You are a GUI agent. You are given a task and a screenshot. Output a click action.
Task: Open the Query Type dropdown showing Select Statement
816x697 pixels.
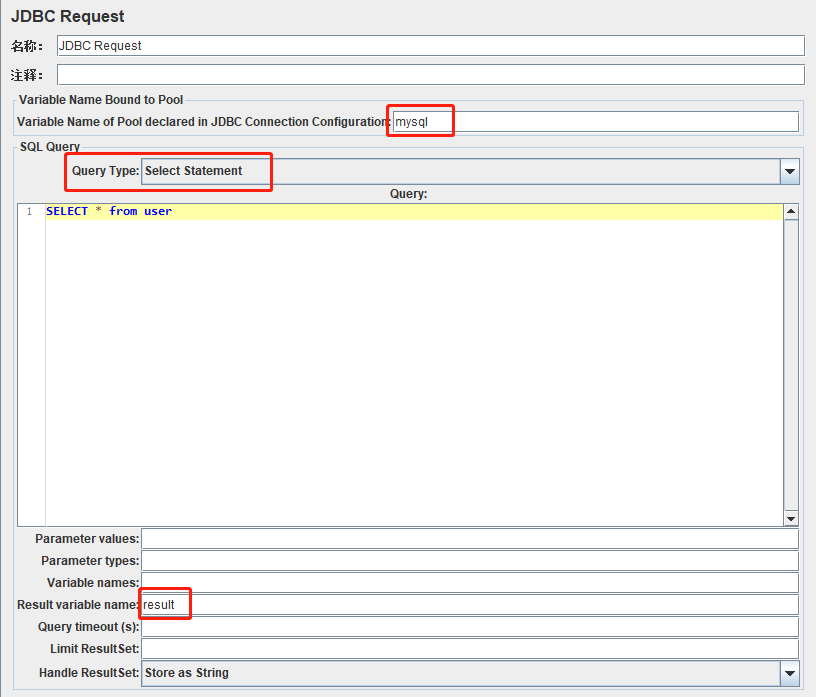470,171
